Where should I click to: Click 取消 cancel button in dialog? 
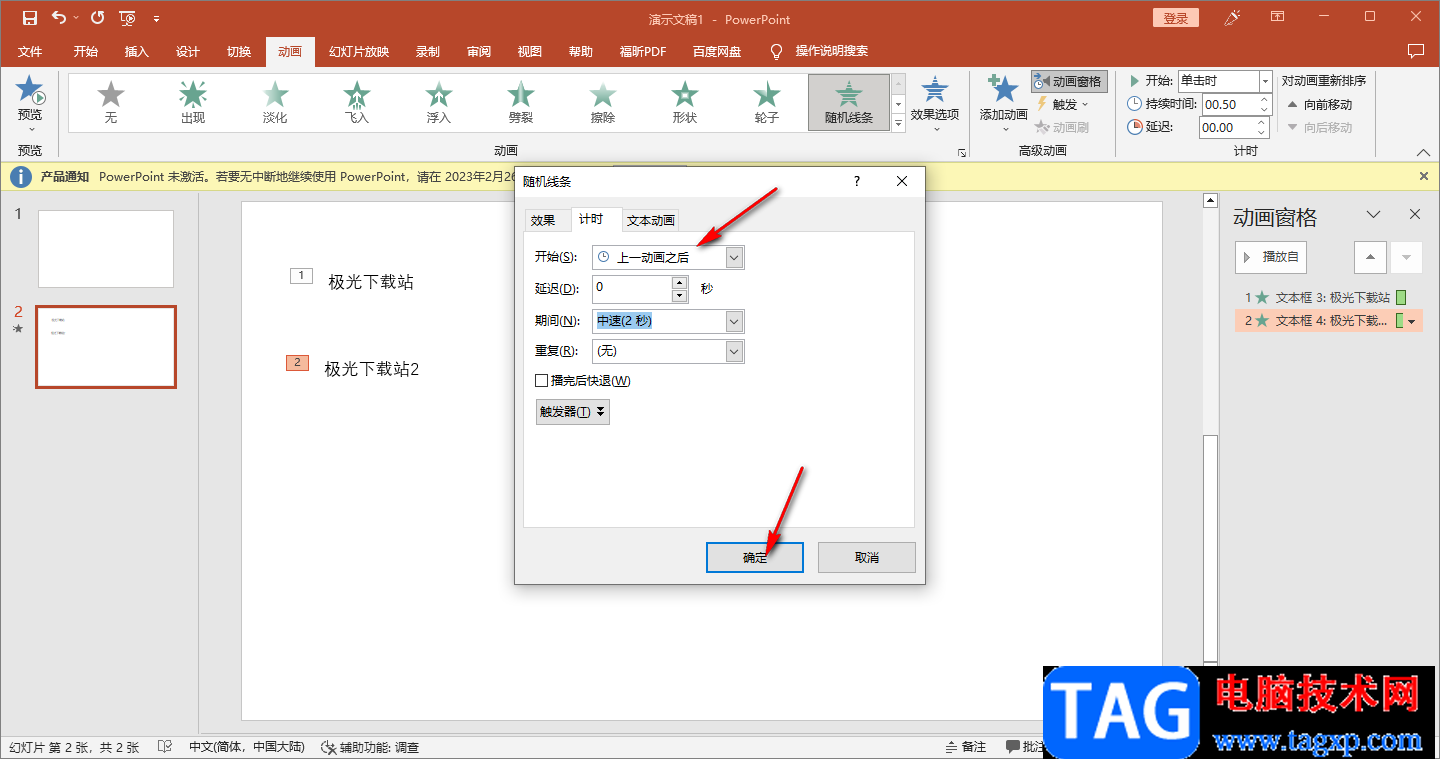[867, 558]
